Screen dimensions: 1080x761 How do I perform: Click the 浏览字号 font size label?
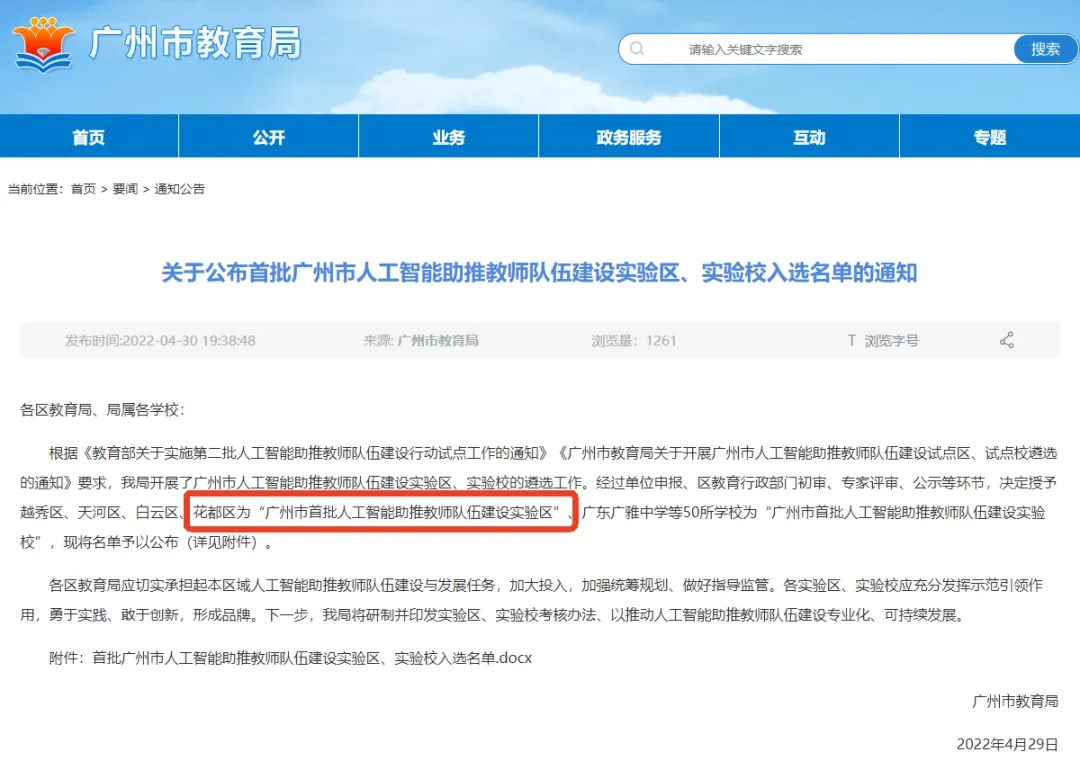coord(891,341)
